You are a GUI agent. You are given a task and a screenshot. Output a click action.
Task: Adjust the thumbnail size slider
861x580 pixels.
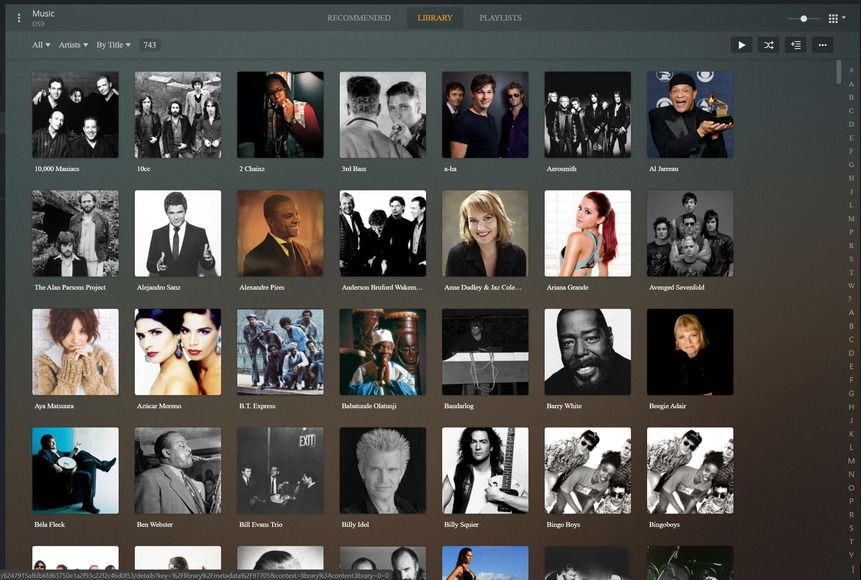point(803,19)
